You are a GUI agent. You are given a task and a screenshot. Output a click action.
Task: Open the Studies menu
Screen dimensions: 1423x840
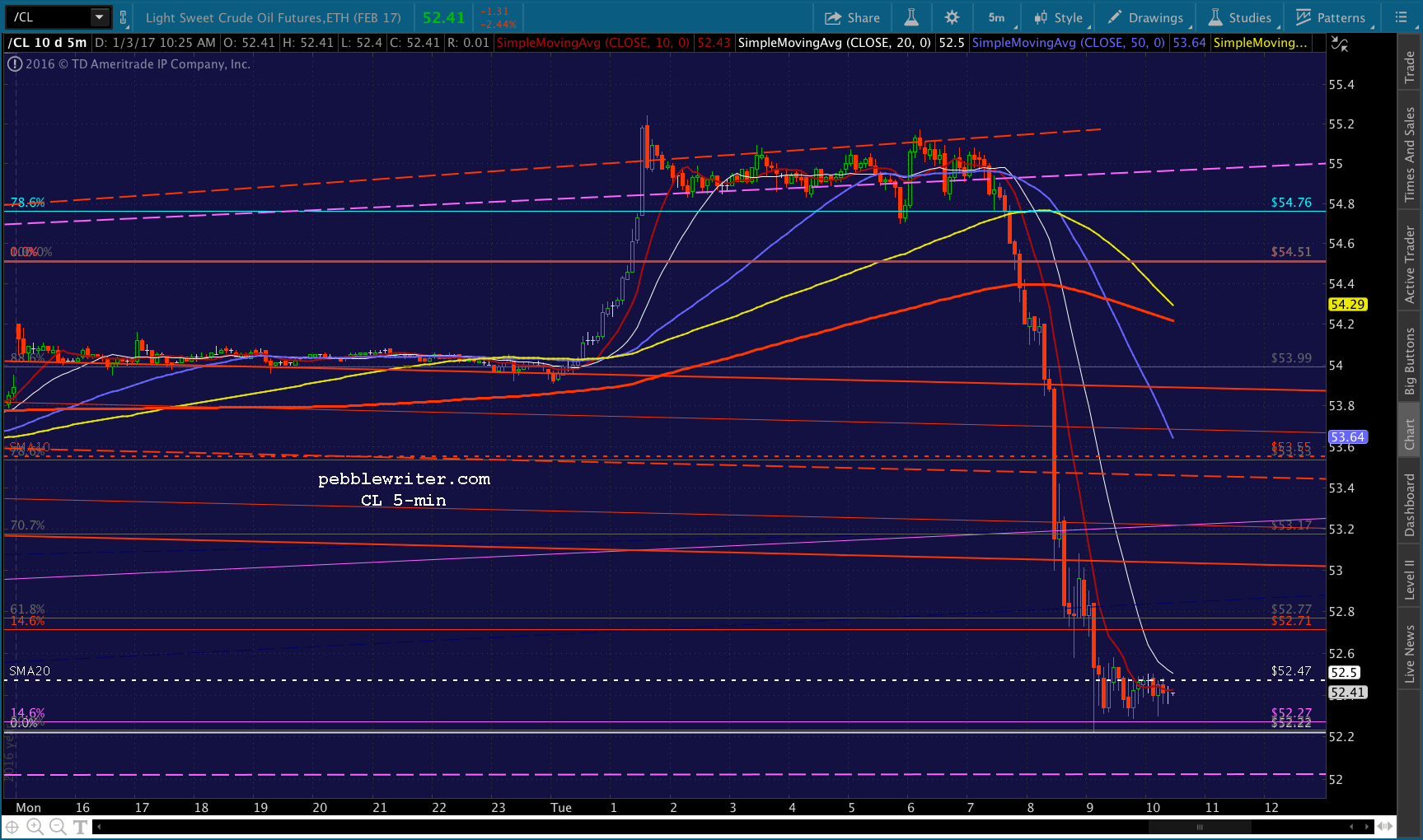click(x=1240, y=17)
